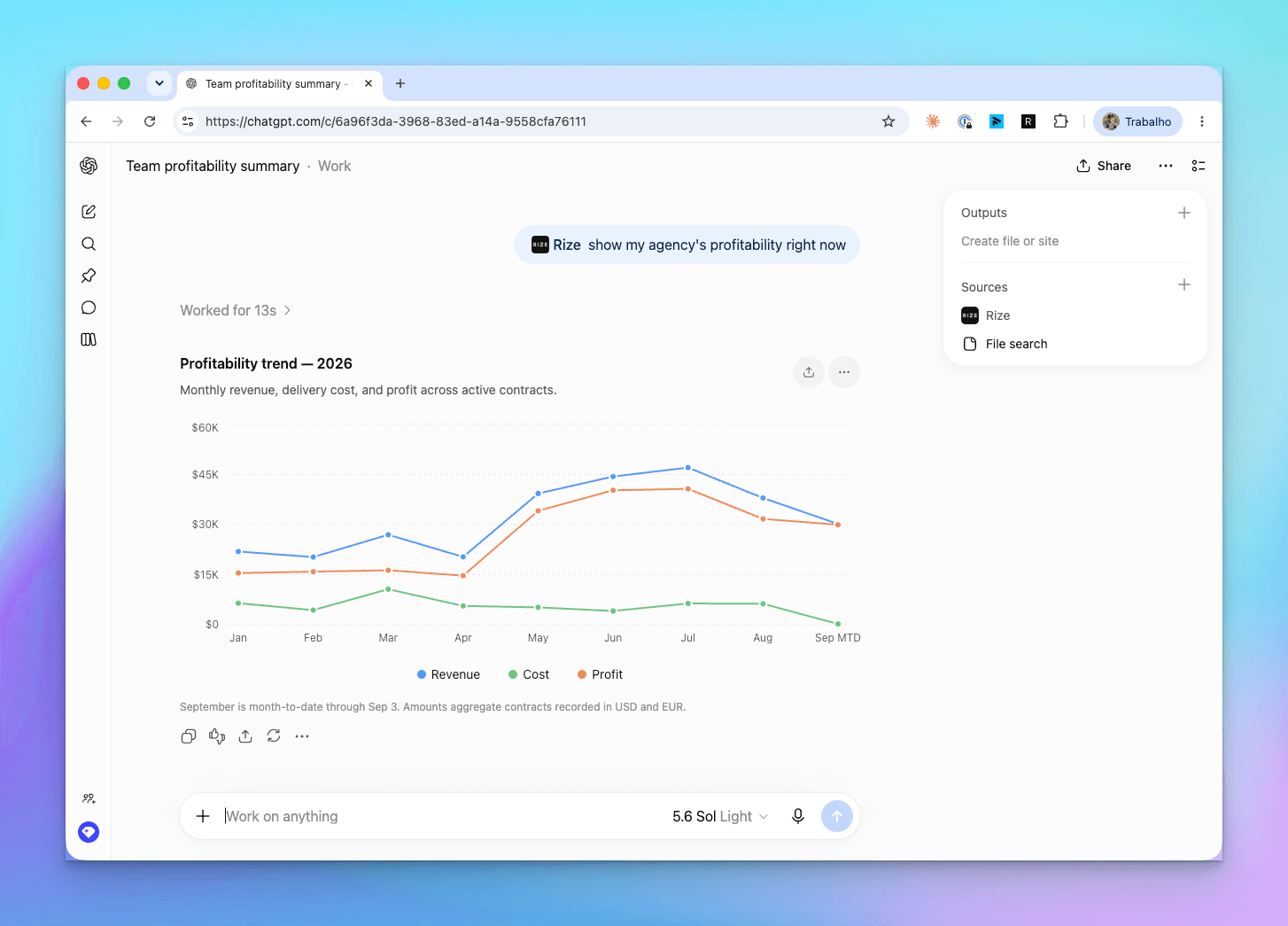Viewport: 1288px width, 926px height.
Task: Click the Sources panel heading
Action: point(984,287)
